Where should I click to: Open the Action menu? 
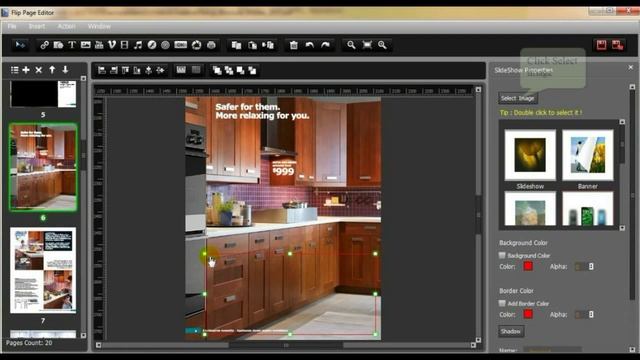coord(67,26)
